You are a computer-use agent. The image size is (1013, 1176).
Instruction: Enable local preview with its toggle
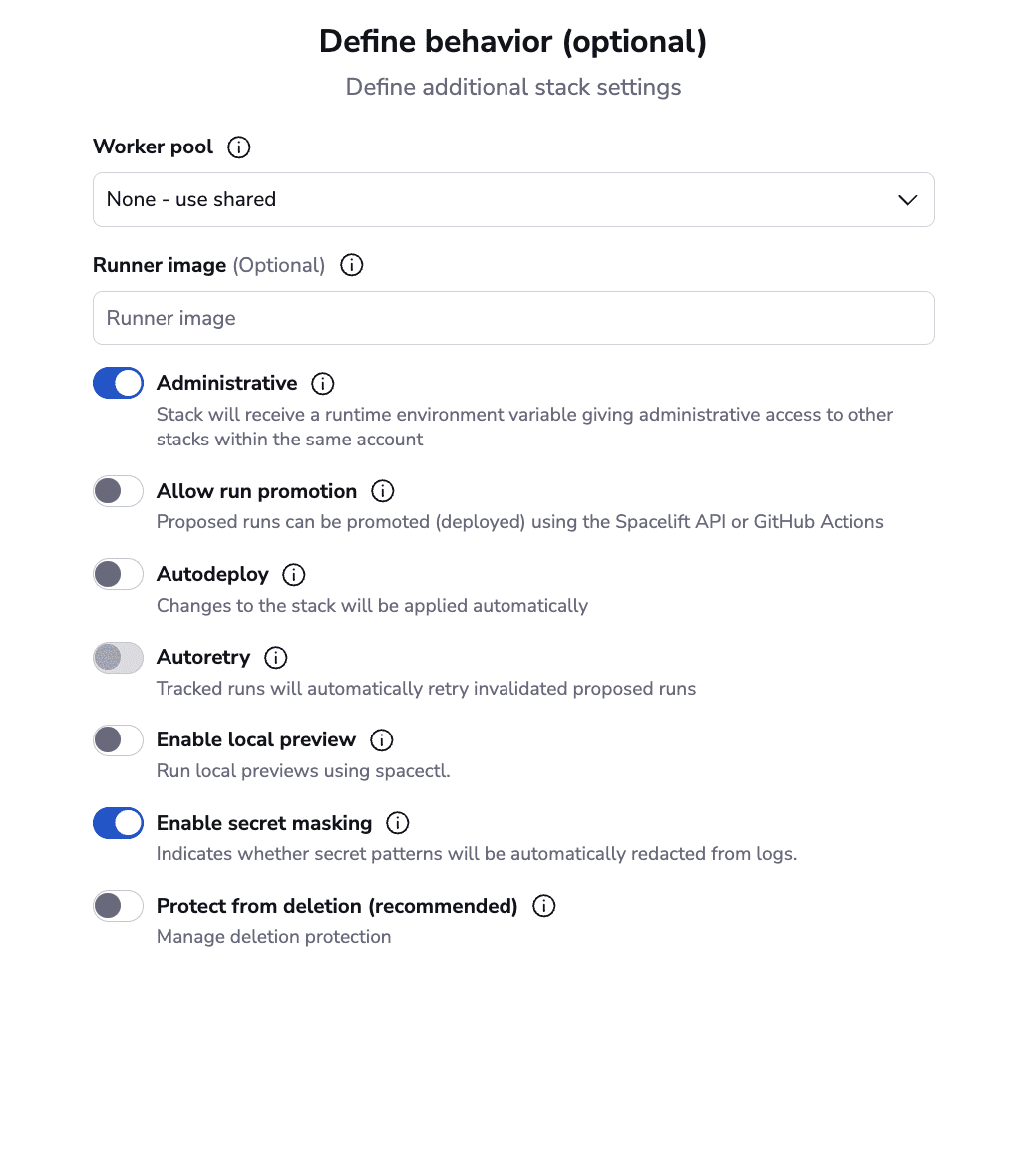[x=118, y=740]
